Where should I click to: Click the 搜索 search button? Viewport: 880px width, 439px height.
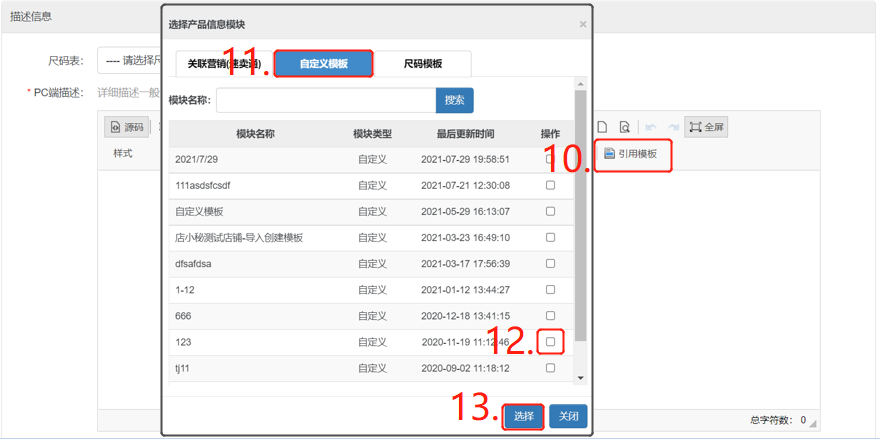(455, 100)
